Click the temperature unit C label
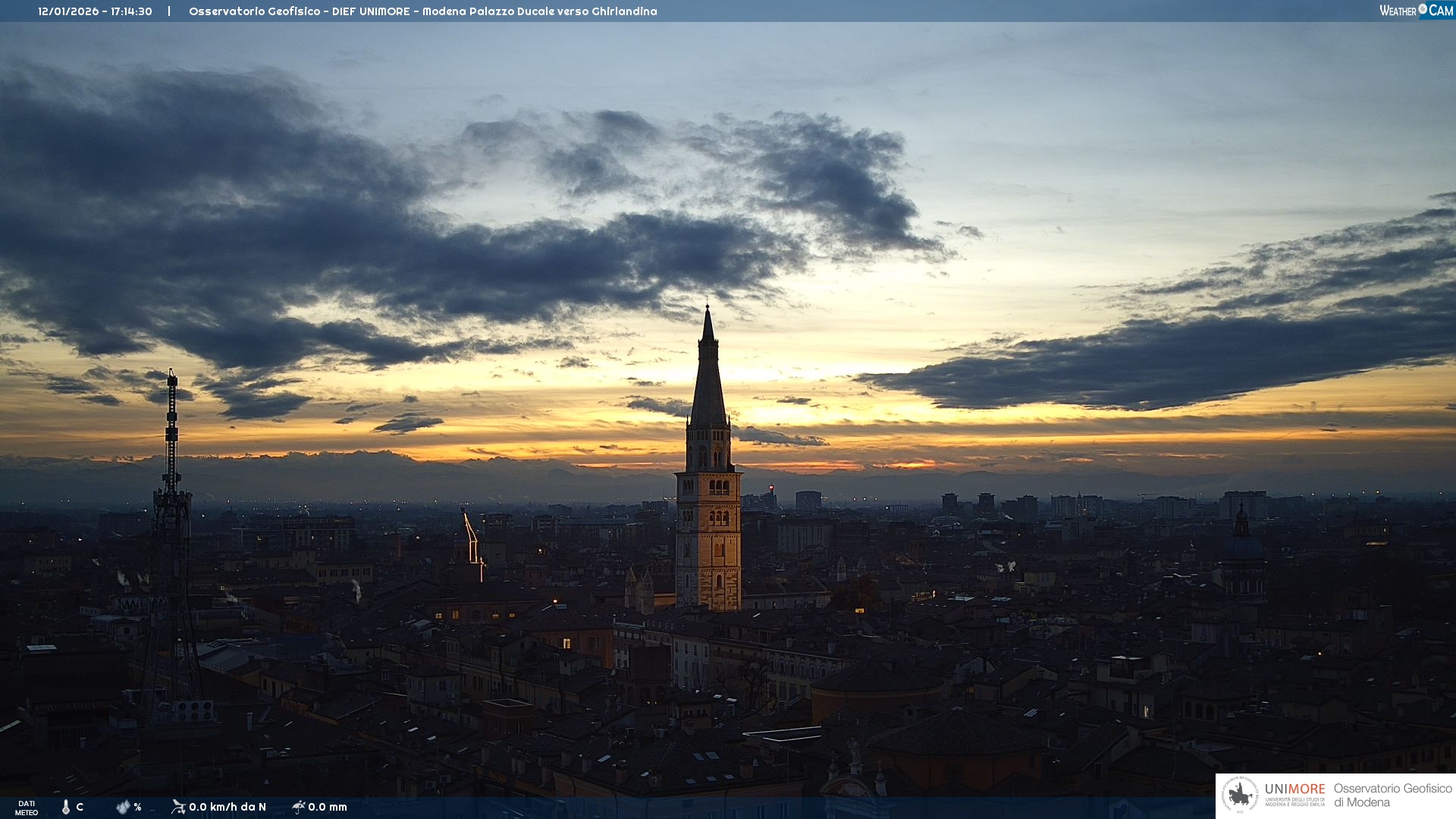 [80, 807]
